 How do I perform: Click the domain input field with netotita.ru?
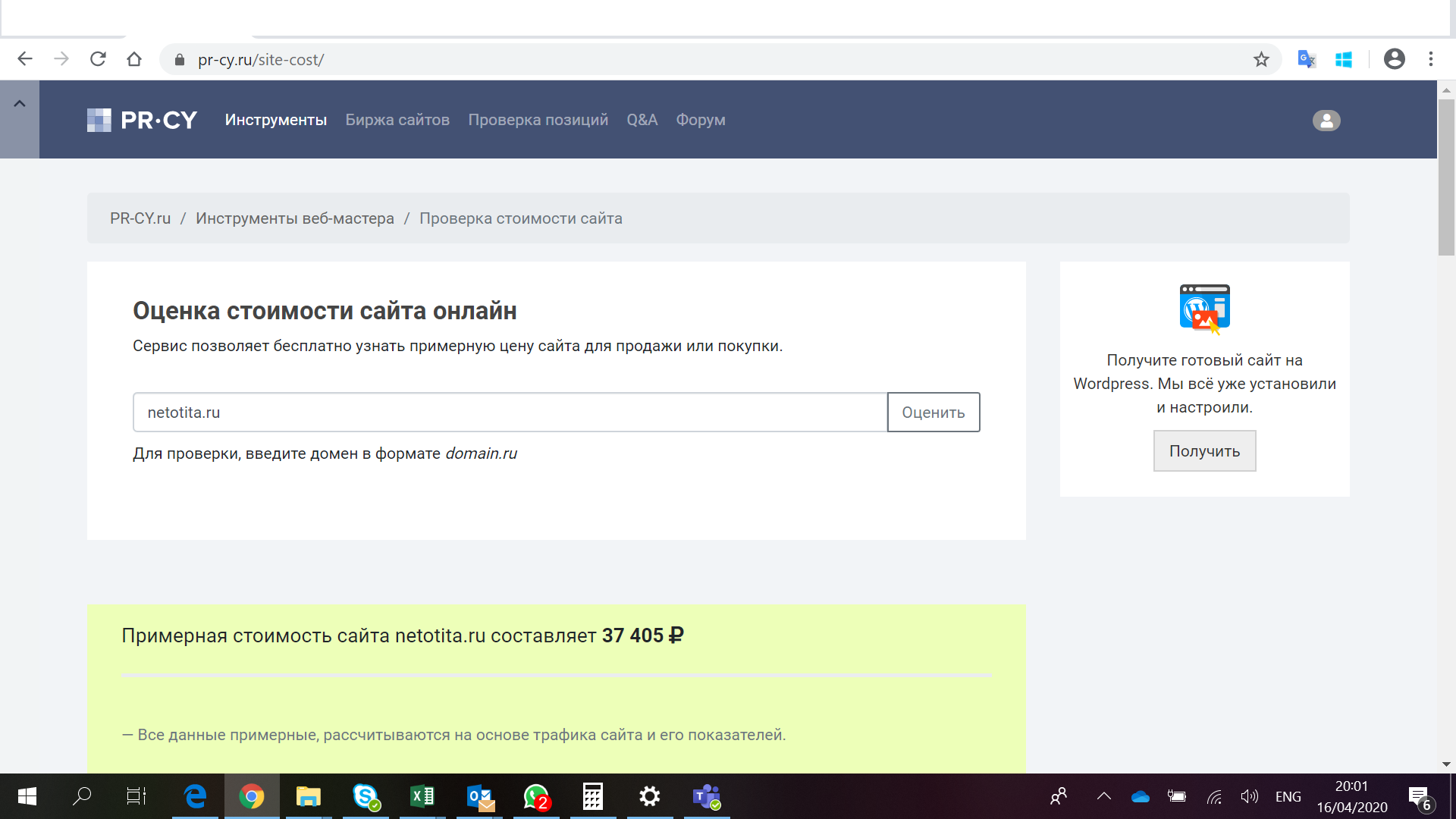coord(510,413)
